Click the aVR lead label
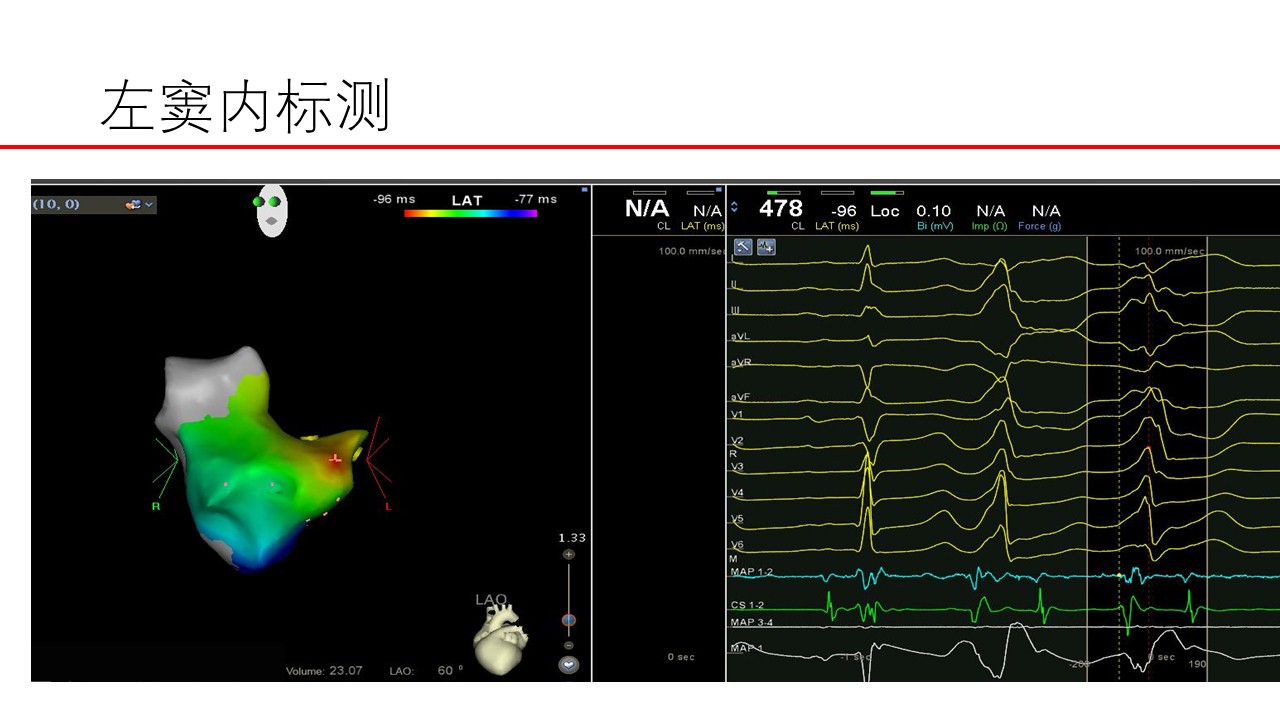 tap(741, 362)
